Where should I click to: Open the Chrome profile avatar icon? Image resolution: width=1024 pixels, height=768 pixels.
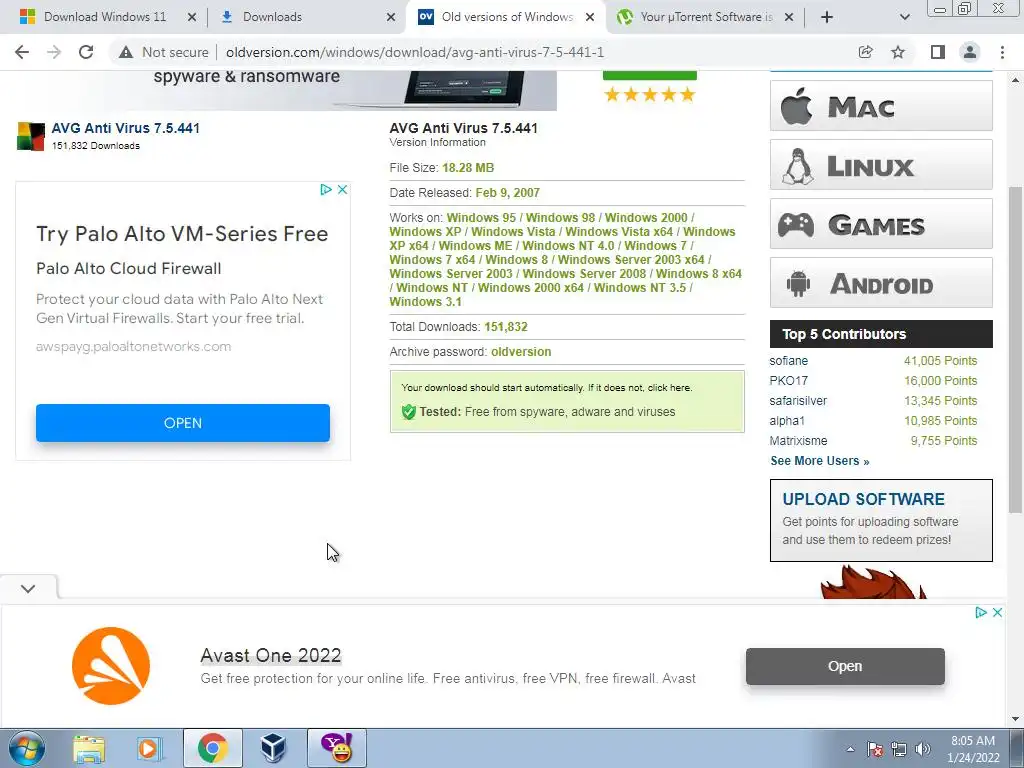(x=970, y=52)
